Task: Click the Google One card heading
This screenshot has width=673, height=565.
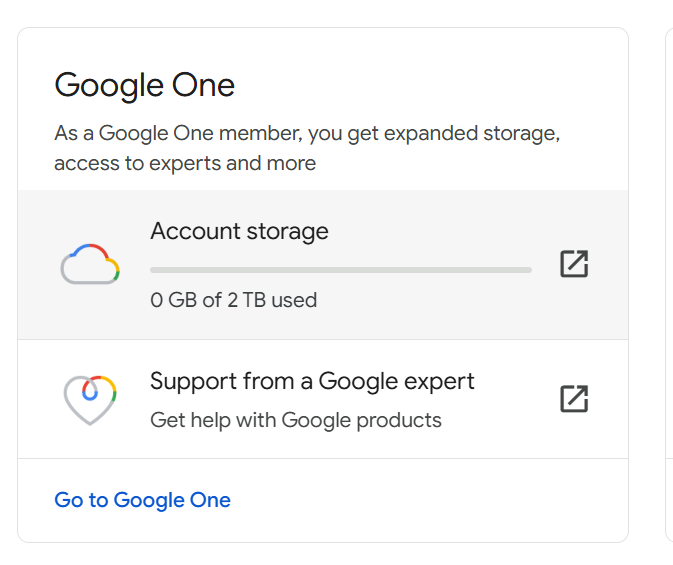Action: click(x=144, y=85)
